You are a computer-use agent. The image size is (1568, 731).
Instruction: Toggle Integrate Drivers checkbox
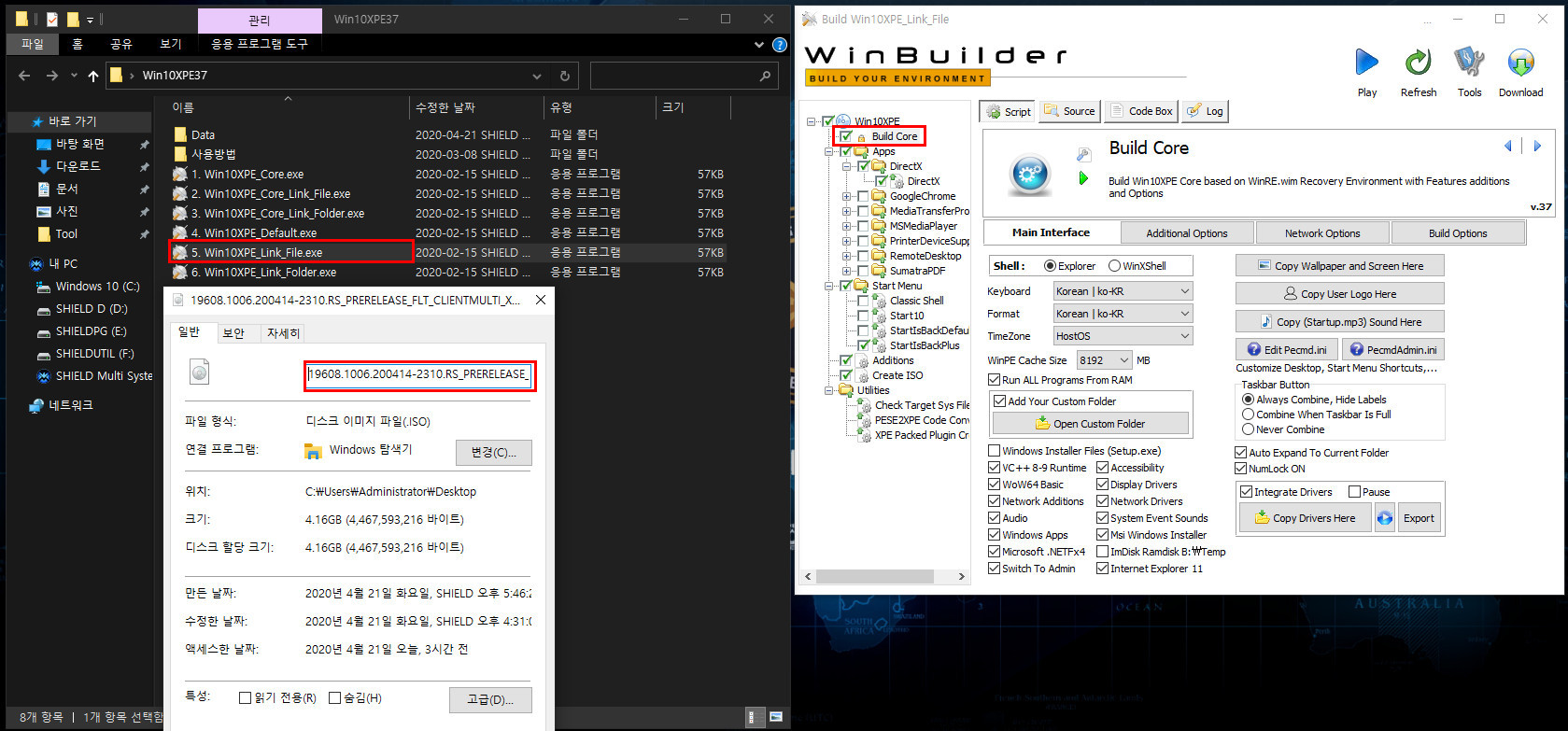(1246, 492)
